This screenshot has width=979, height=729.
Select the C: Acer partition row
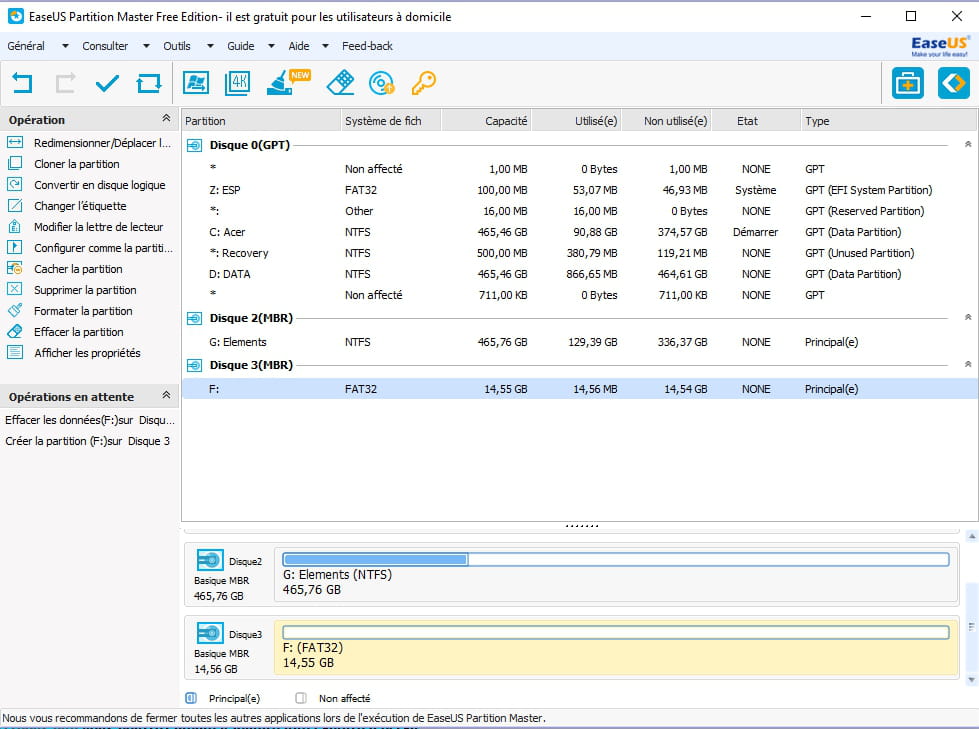580,232
